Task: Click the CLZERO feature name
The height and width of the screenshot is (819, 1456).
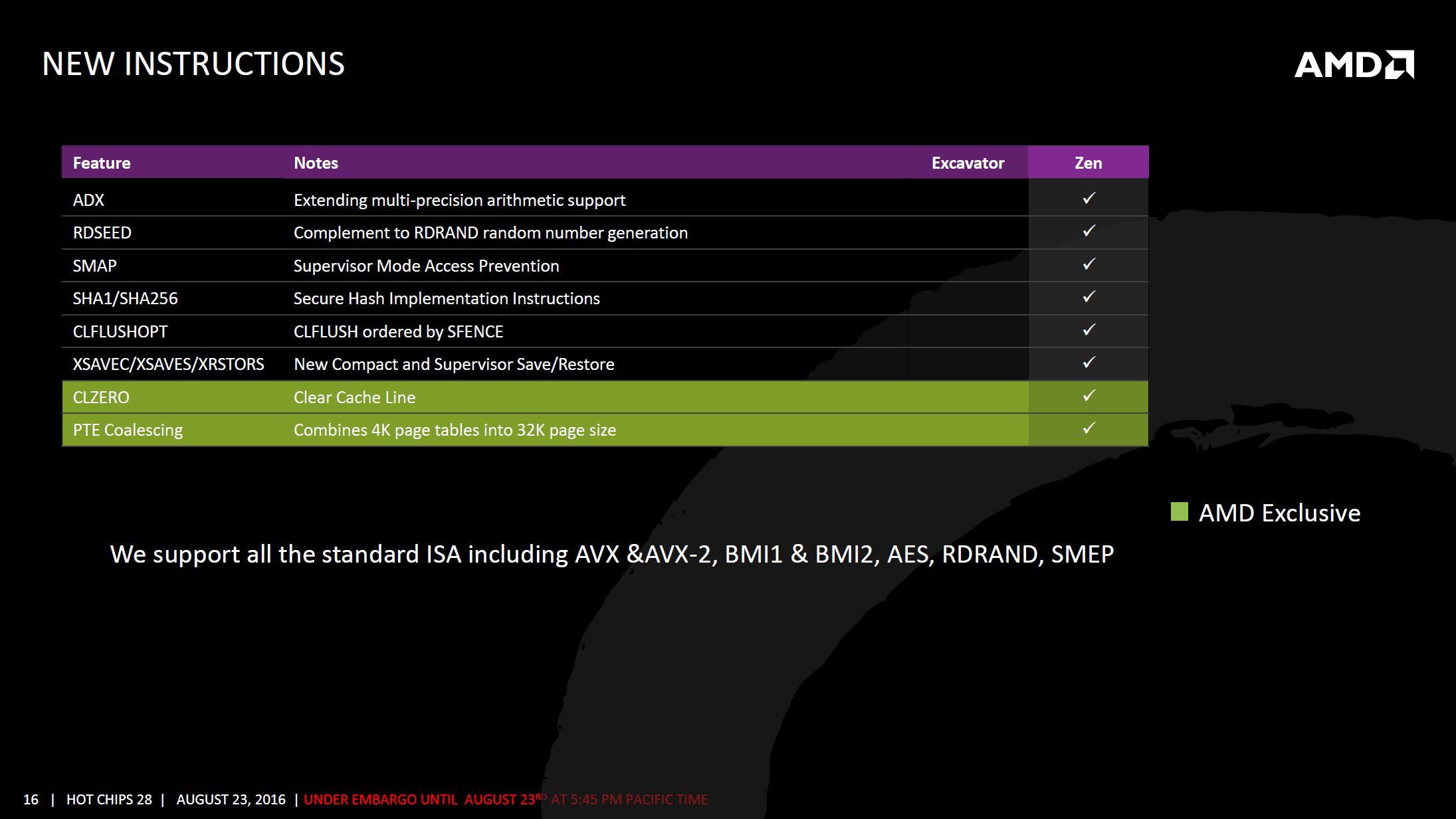Action: pos(101,397)
